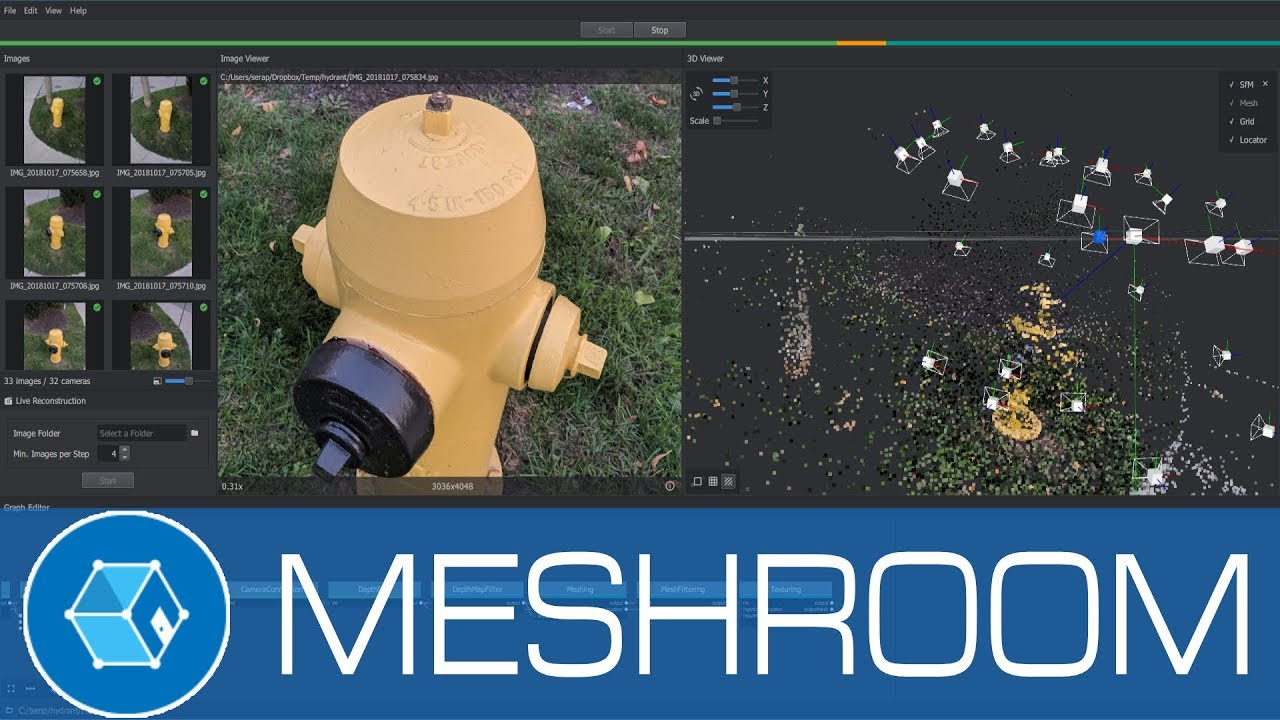Viewport: 1280px width, 720px height.
Task: Decrease Min. Images per Step
Action: (125, 458)
